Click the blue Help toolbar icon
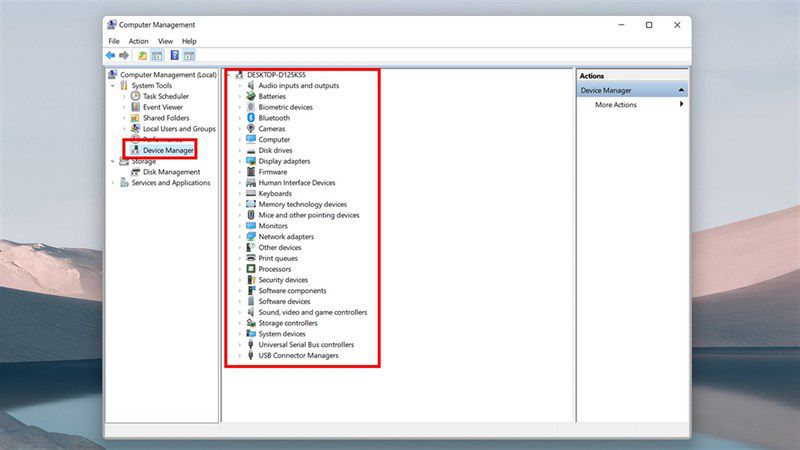800x450 pixels. tap(174, 55)
